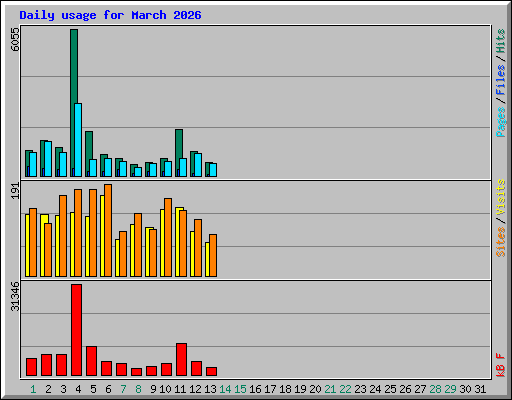512x400 pixels.
Task: Click the 6055 axis value
Action: tap(15, 39)
